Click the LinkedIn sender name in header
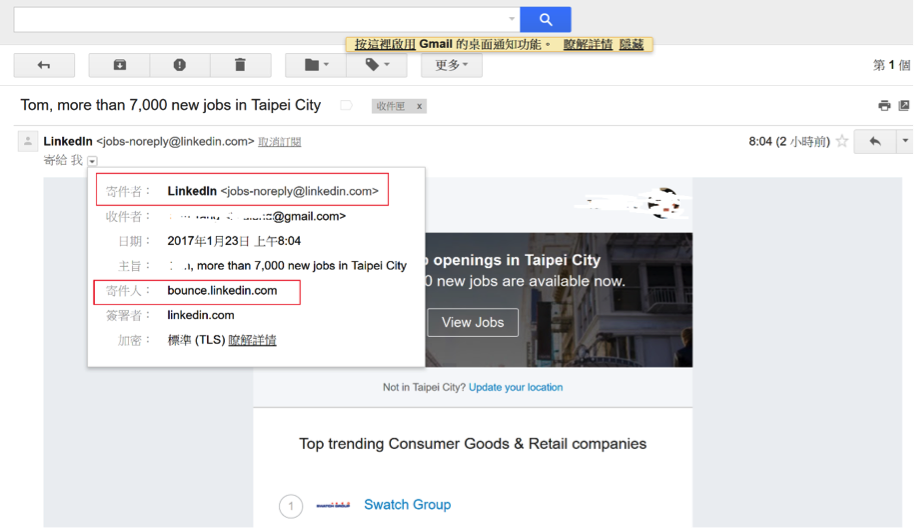The height and width of the screenshot is (528, 914). [68, 142]
